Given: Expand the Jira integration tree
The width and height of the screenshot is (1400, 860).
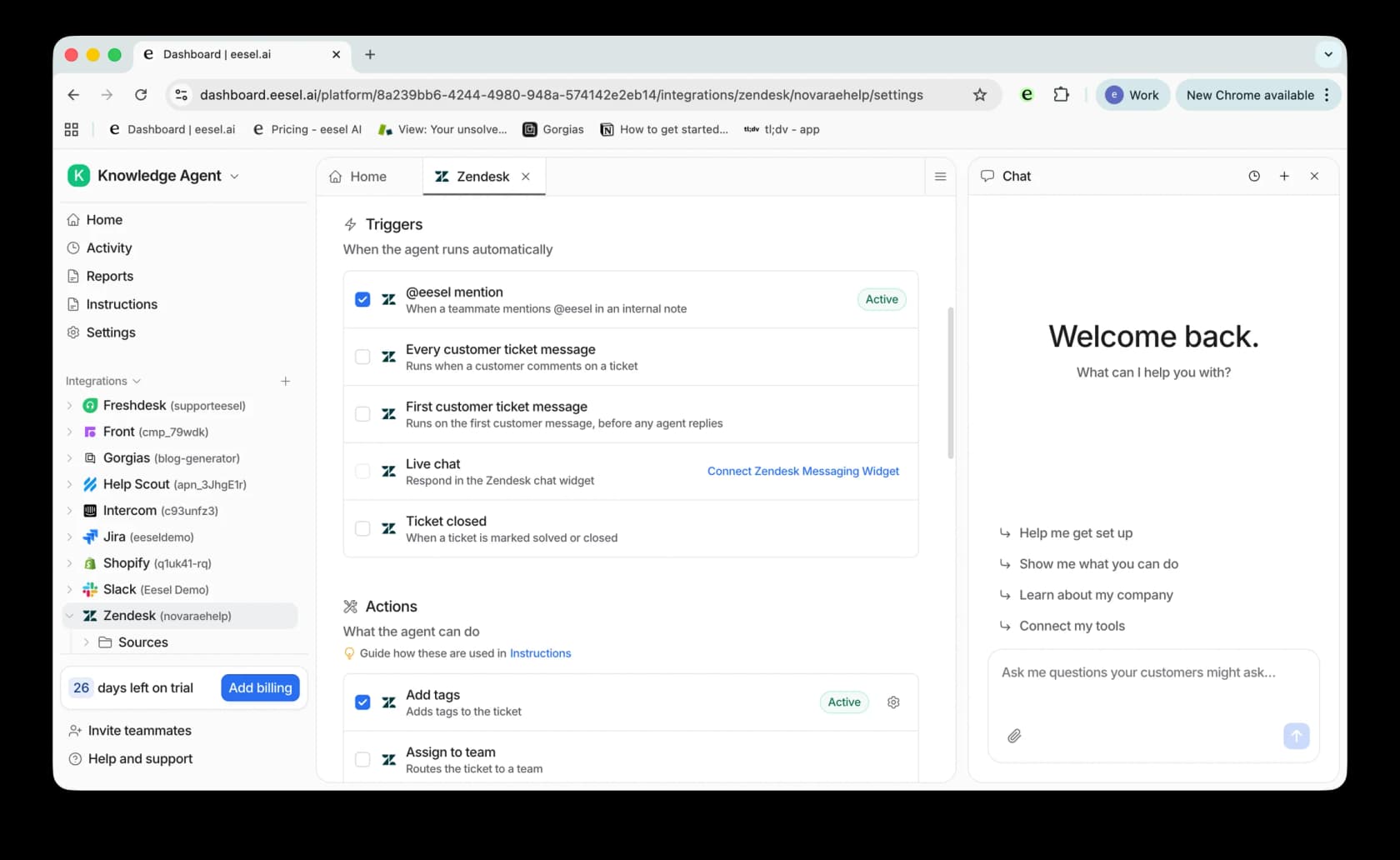Looking at the screenshot, I should 69,537.
